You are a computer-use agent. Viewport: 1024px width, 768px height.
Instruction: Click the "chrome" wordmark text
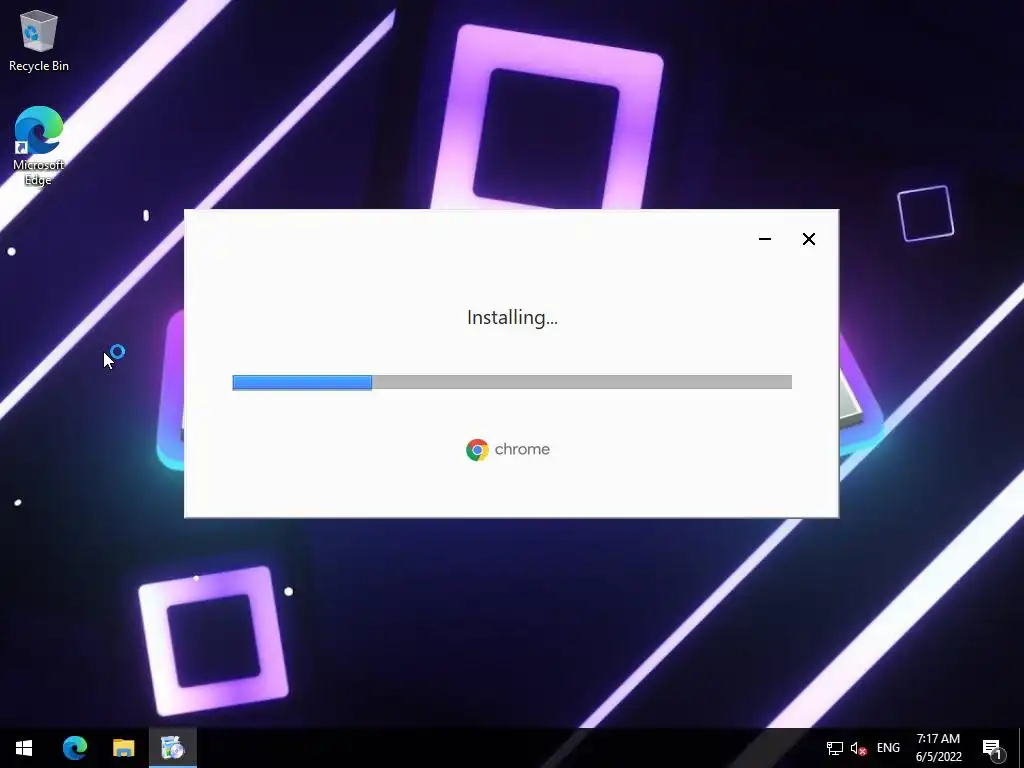click(522, 449)
